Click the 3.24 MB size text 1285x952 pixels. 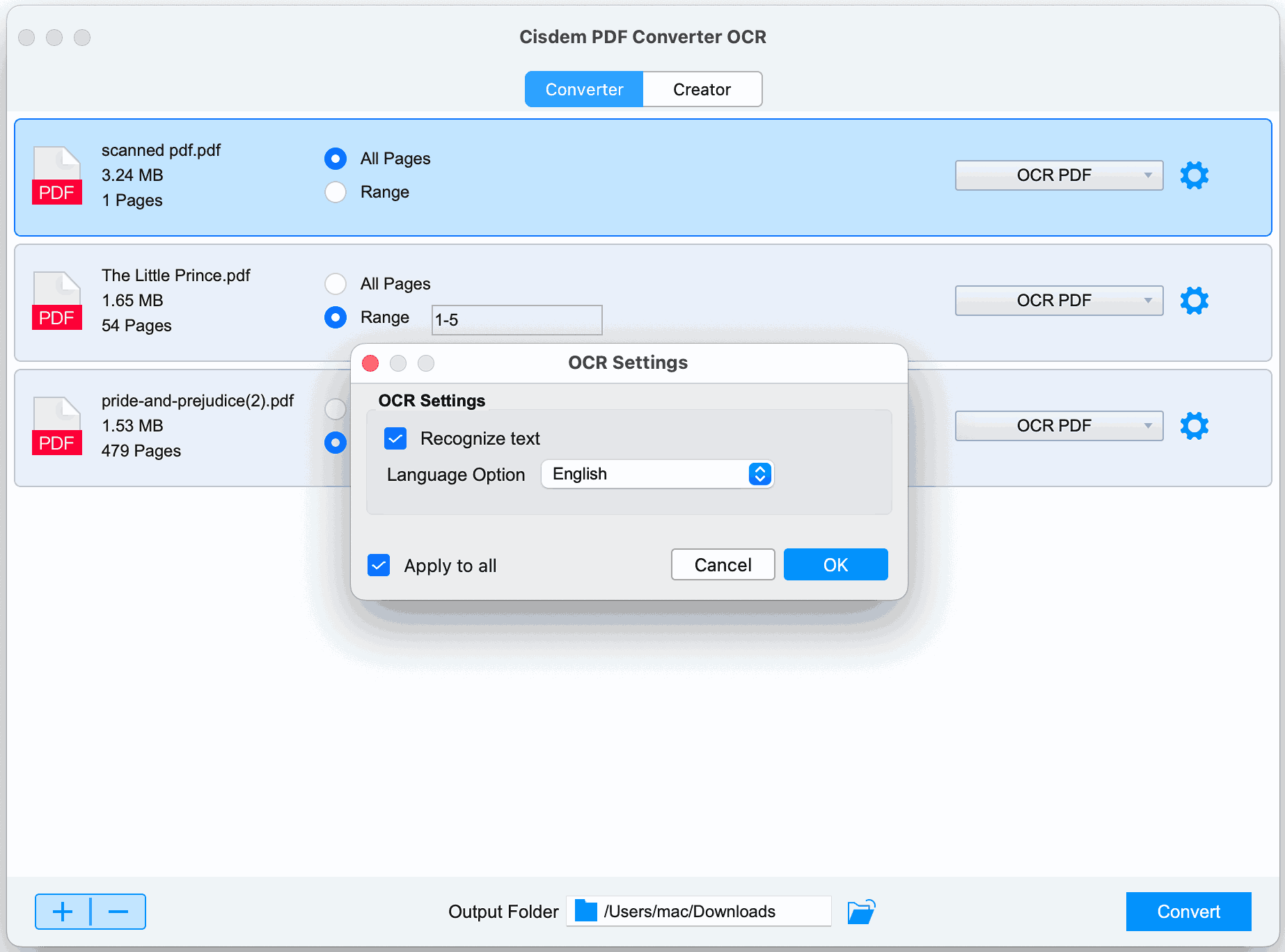[x=132, y=175]
